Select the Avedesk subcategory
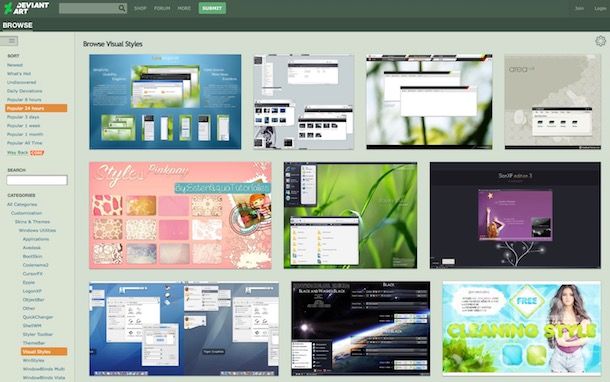This screenshot has height=382, width=610. 32,247
